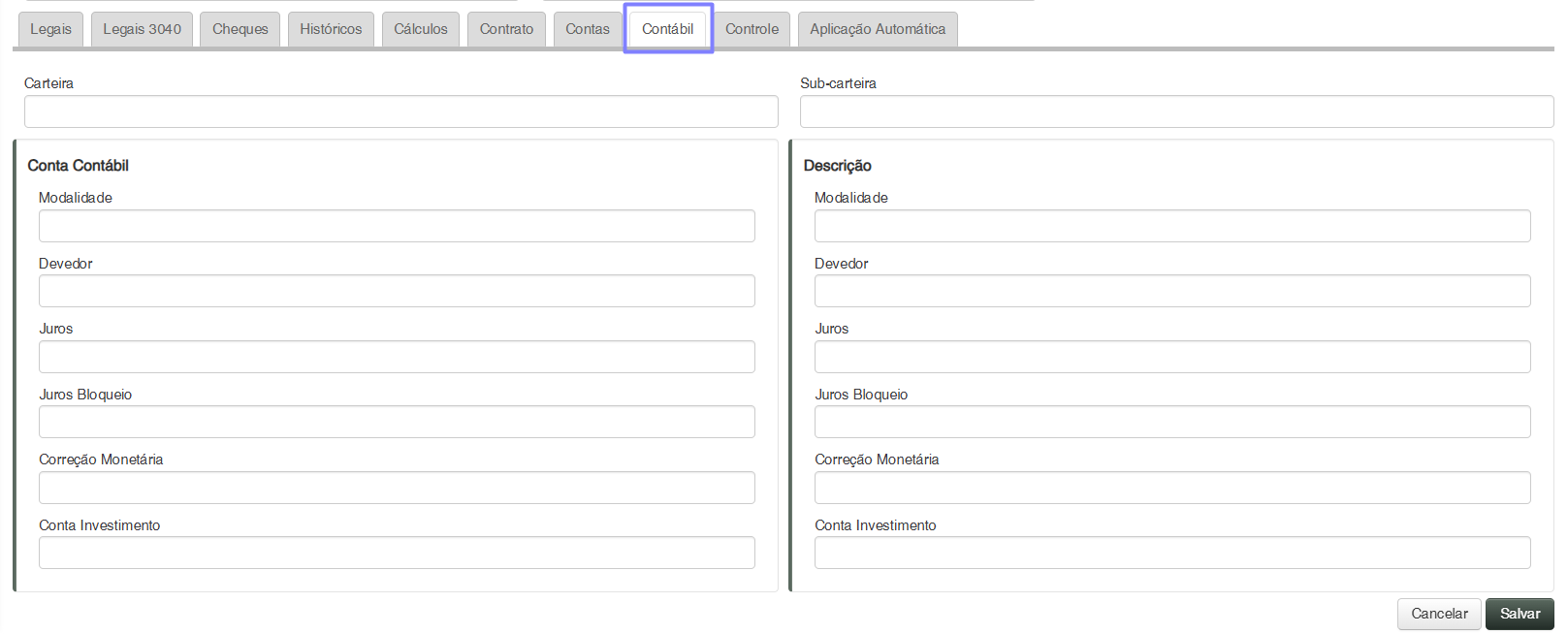1568x634 pixels.
Task: Focus the Juros field under Descrição
Action: click(x=1172, y=357)
